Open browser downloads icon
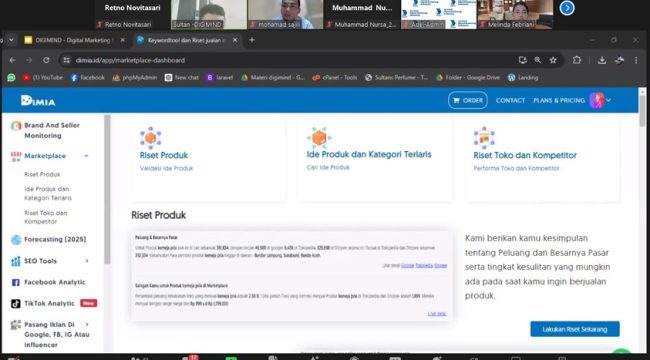650x360 pixels. (x=602, y=60)
